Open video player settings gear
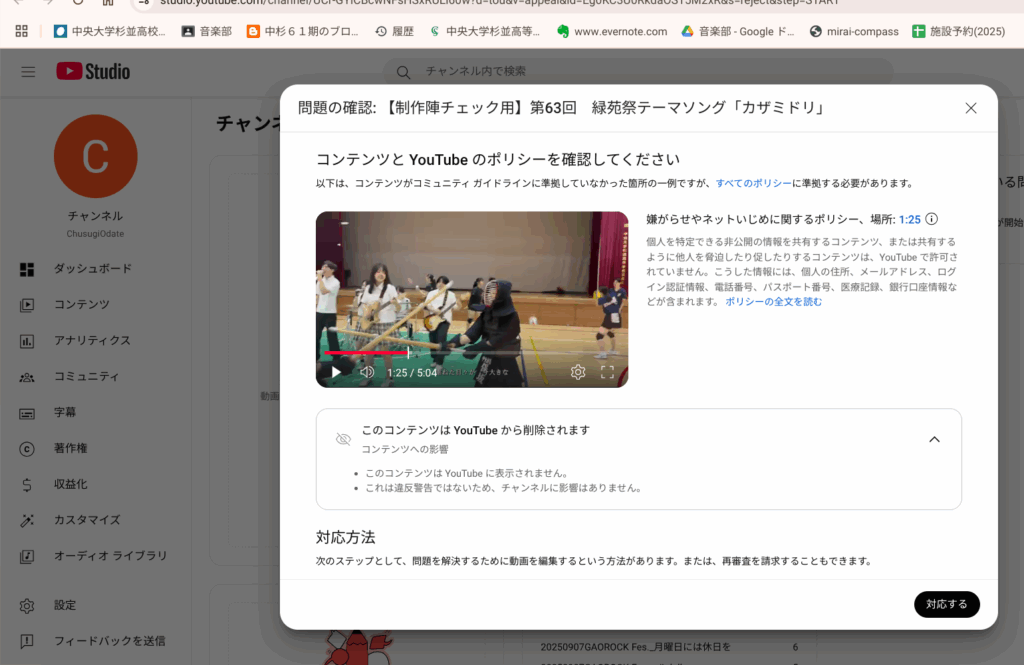The width and height of the screenshot is (1024, 665). coord(578,372)
